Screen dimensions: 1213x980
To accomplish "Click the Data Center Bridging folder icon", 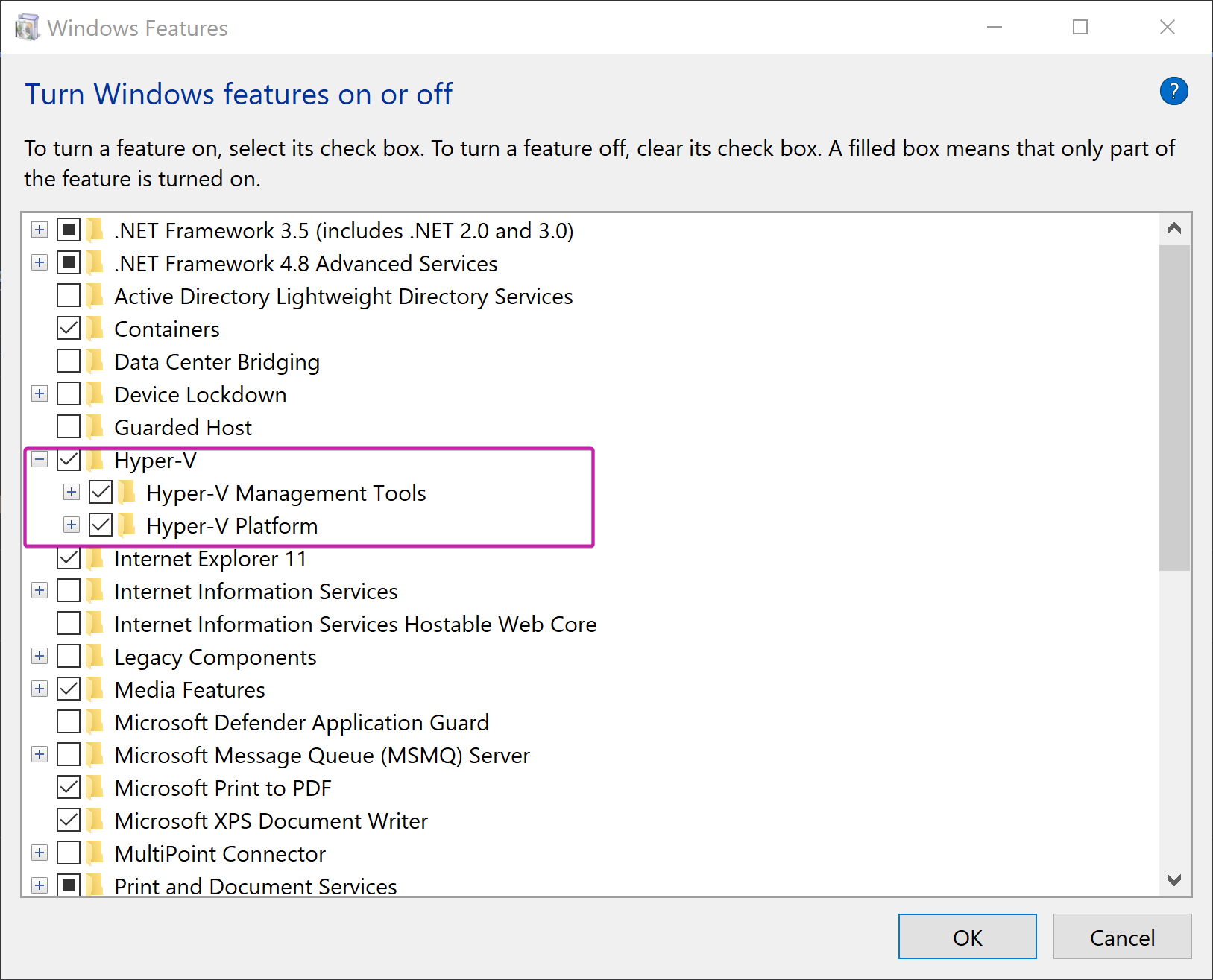I will [95, 361].
